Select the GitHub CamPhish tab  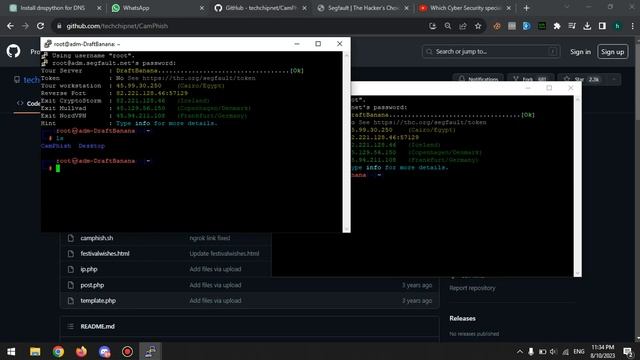coord(260,8)
